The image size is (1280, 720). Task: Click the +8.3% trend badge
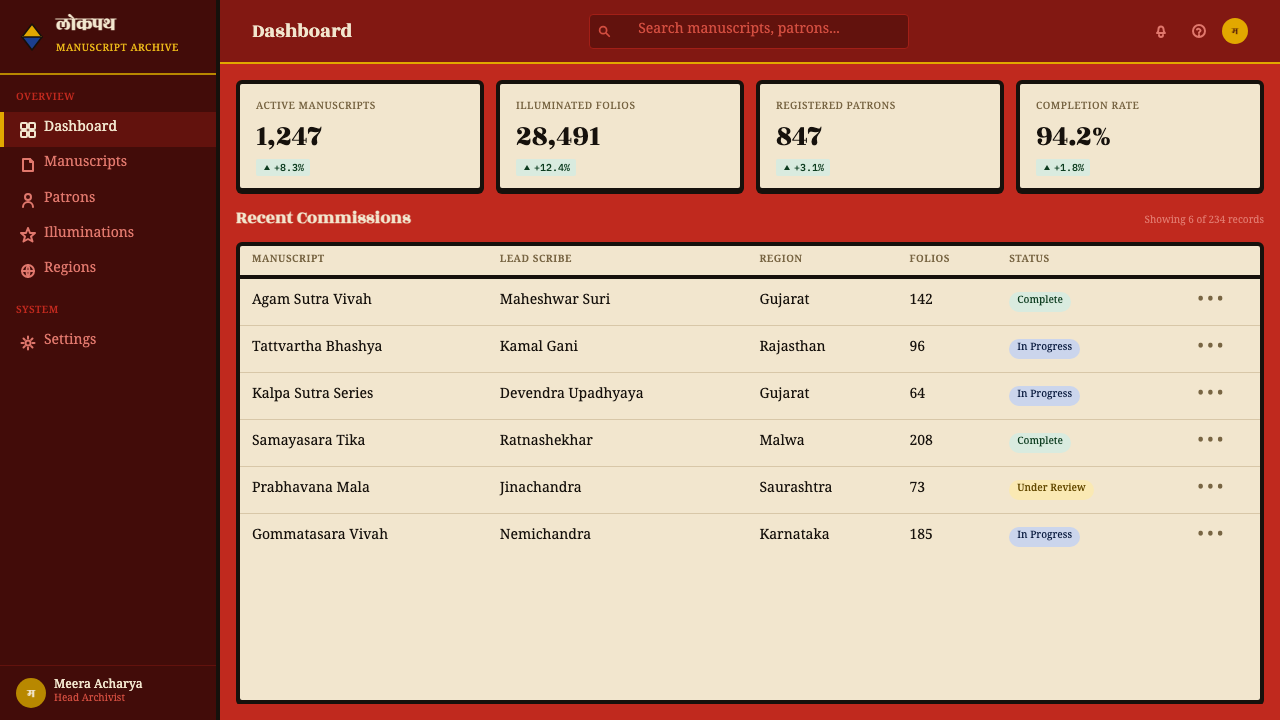[283, 168]
